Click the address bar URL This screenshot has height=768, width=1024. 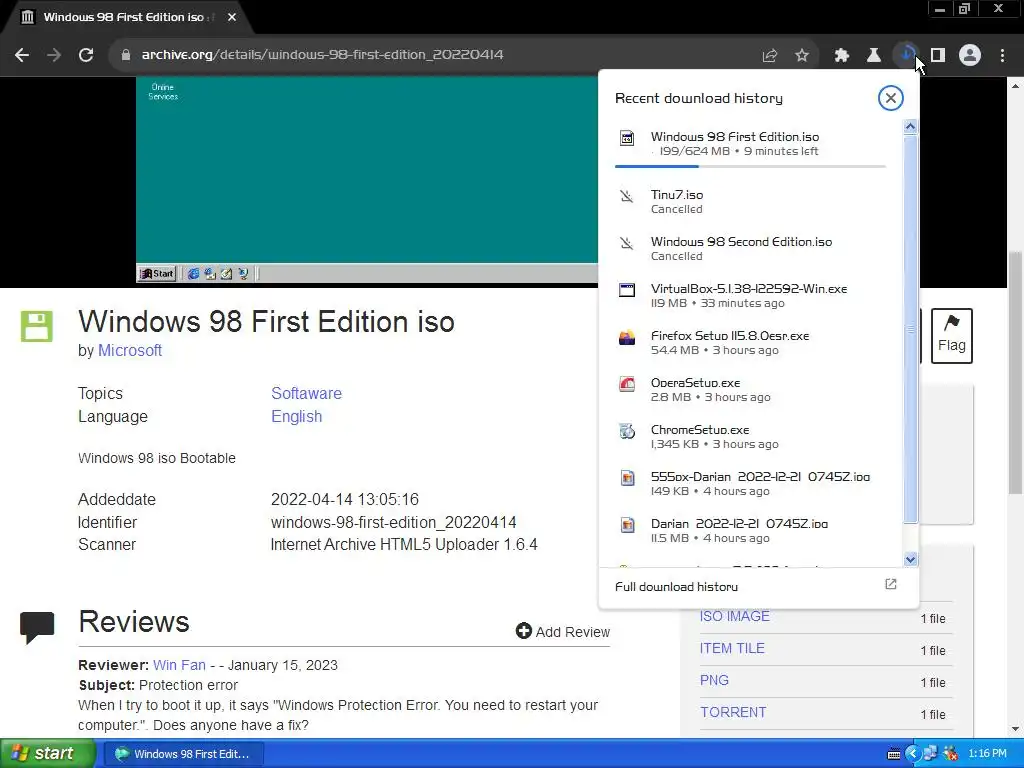[x=322, y=55]
